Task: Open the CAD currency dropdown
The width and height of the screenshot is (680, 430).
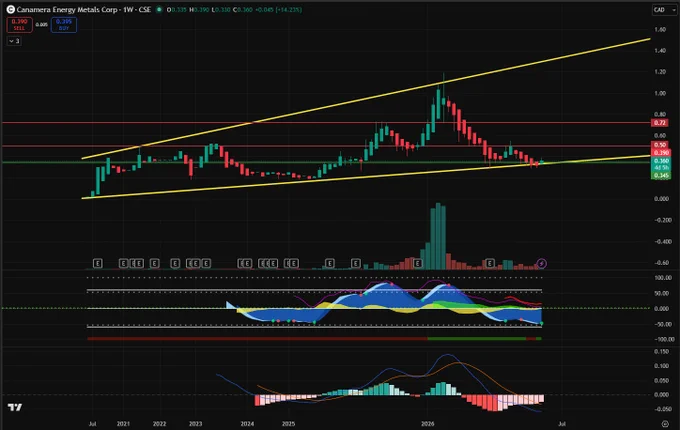Action: click(664, 10)
